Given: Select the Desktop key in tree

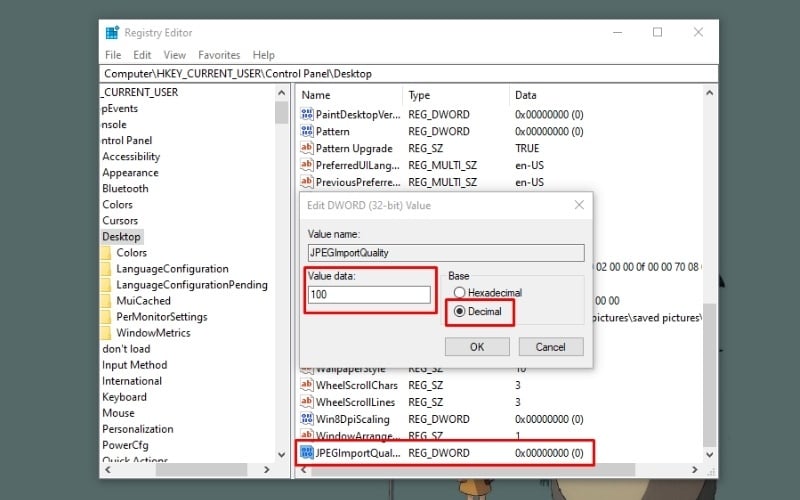Looking at the screenshot, I should point(121,237).
